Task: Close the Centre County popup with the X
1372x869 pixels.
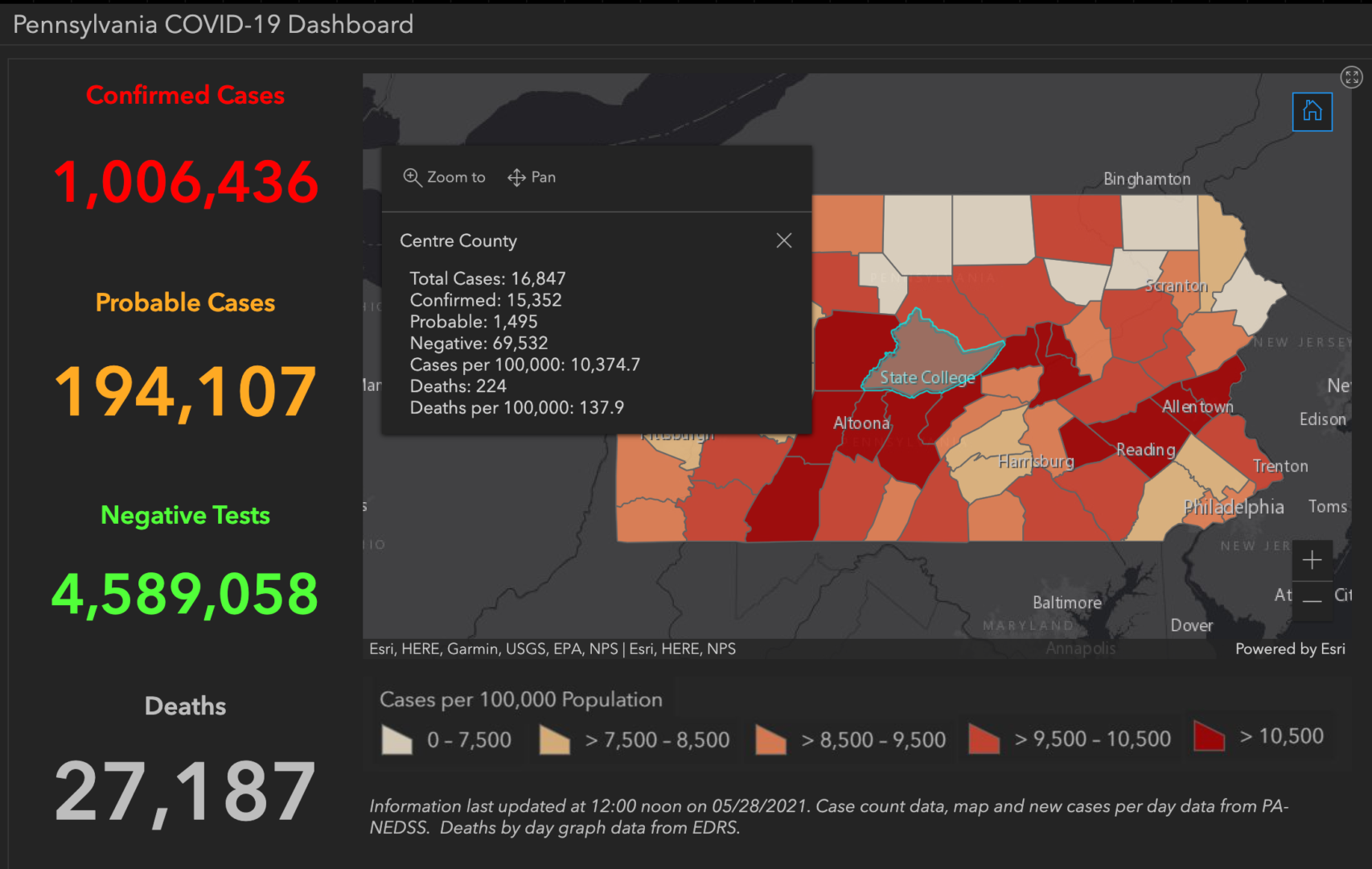Action: pos(784,240)
